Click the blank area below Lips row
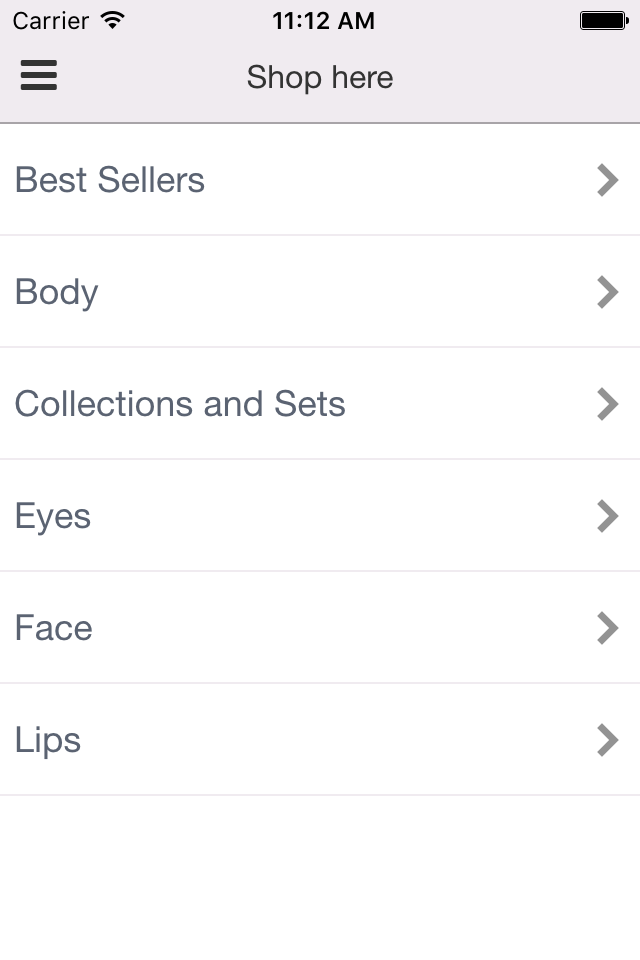The image size is (640, 960). [x=320, y=877]
